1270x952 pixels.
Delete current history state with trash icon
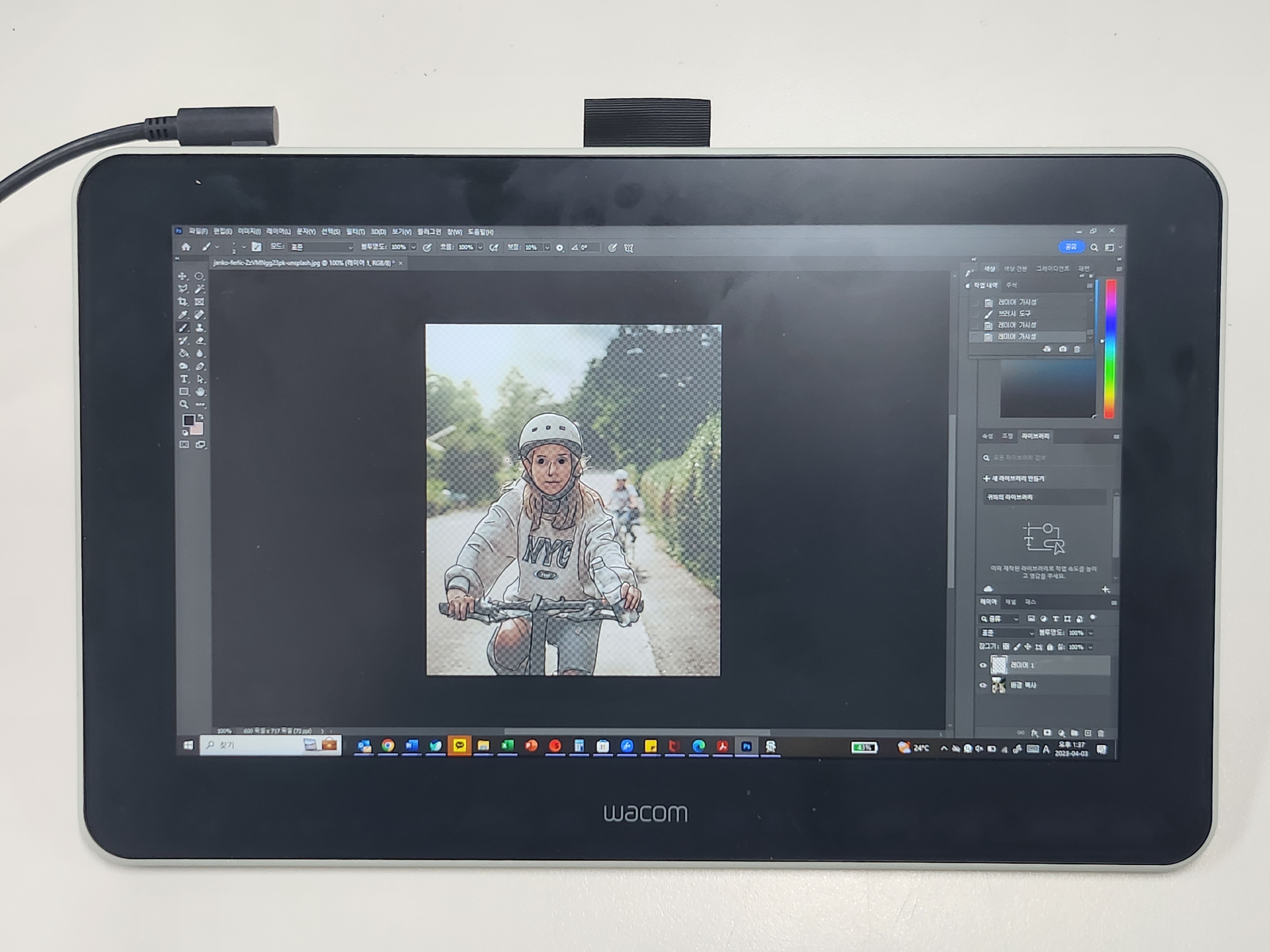(1077, 349)
